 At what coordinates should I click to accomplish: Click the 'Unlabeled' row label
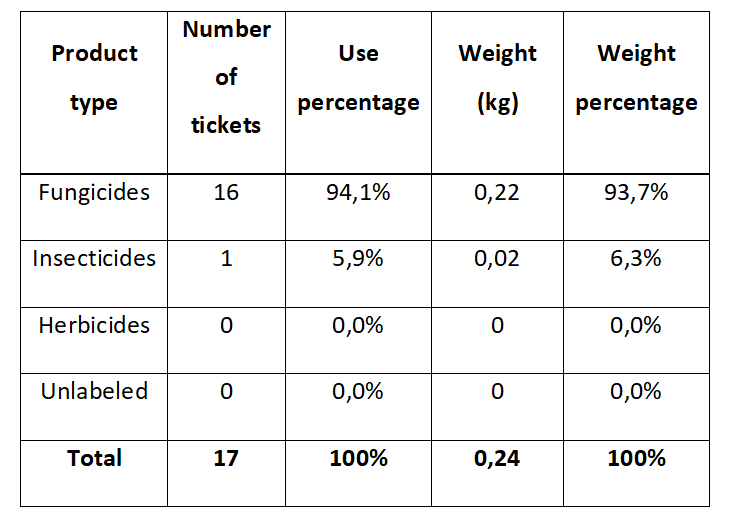tap(94, 391)
